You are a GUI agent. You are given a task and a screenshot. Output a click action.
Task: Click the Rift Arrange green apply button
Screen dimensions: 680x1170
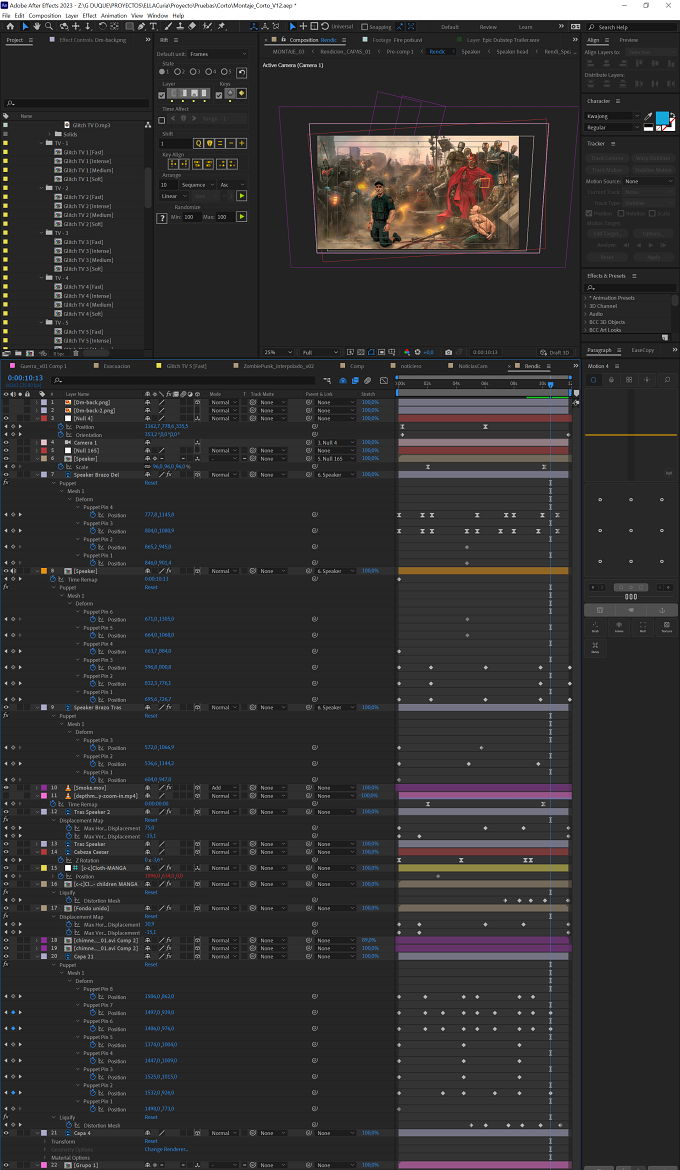(241, 195)
